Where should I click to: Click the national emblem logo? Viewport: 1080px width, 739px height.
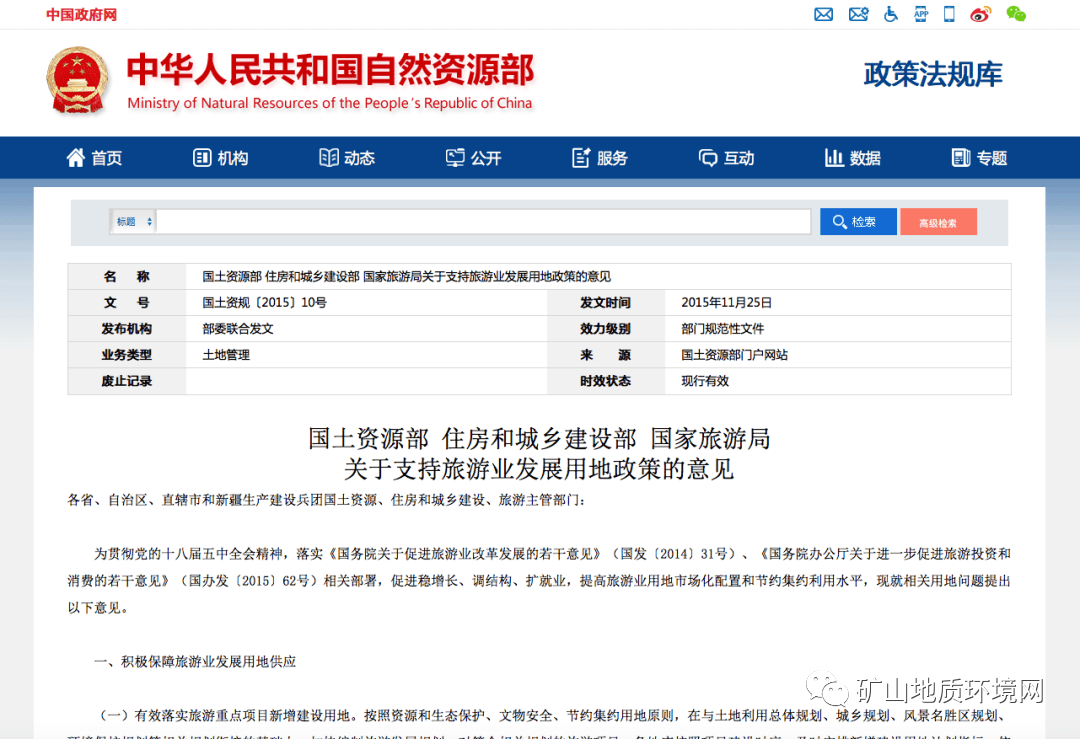[x=77, y=80]
